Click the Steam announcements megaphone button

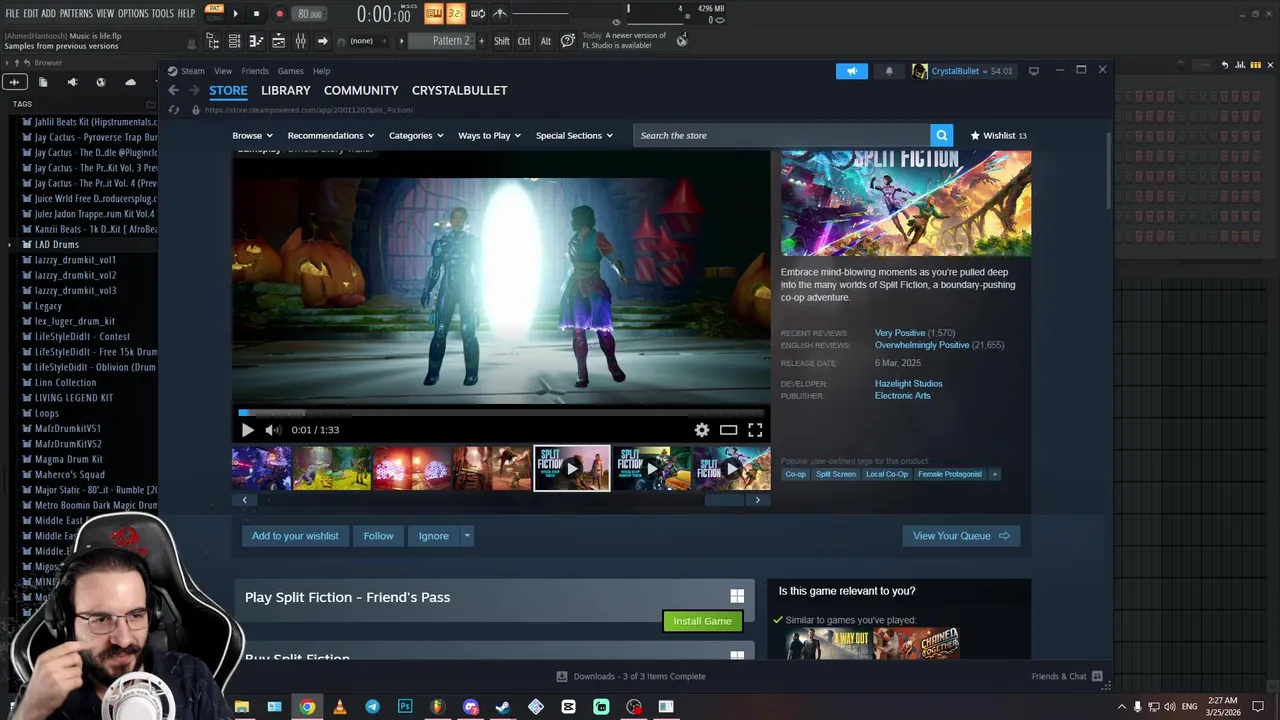(x=852, y=71)
